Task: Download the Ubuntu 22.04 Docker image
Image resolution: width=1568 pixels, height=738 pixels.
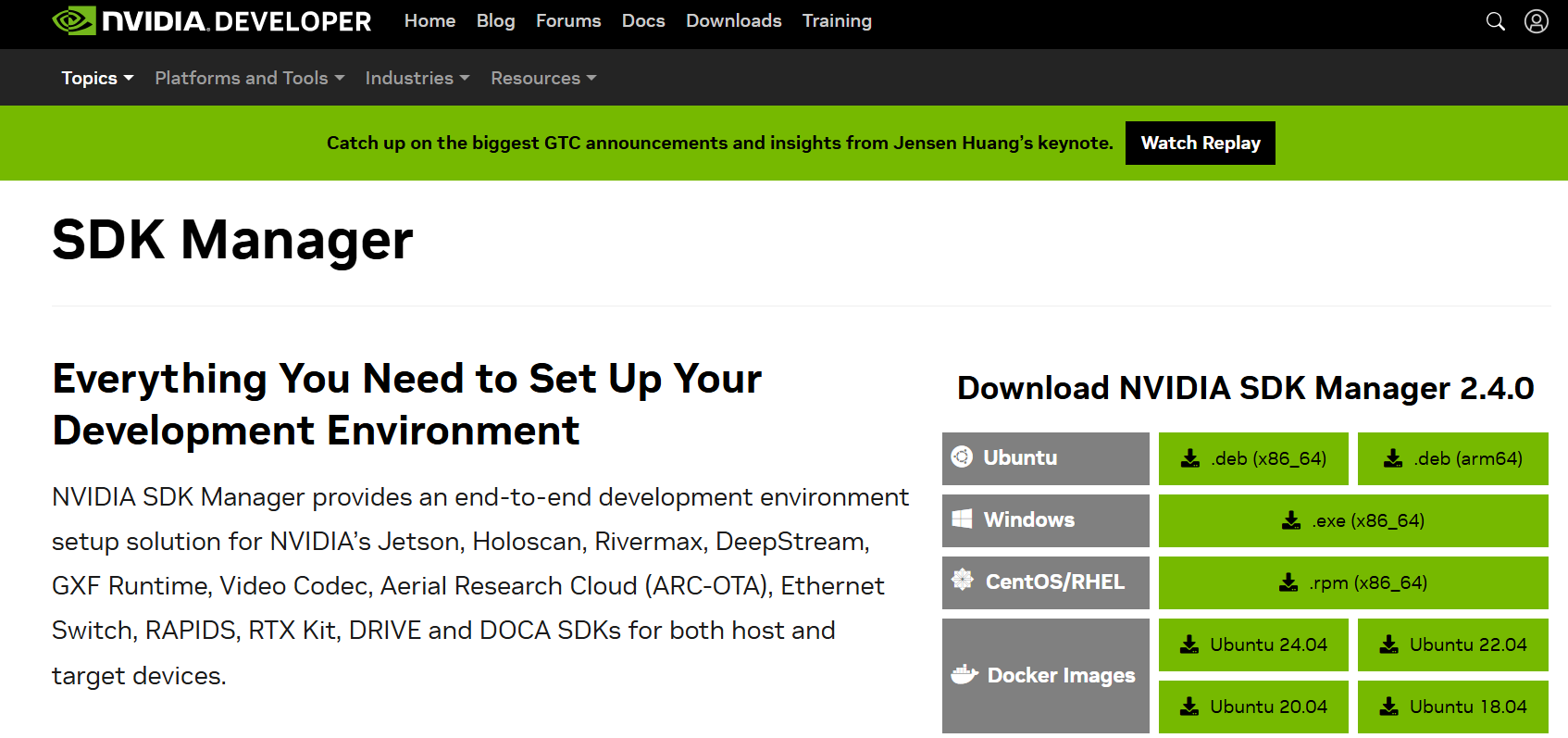Action: [x=1452, y=644]
